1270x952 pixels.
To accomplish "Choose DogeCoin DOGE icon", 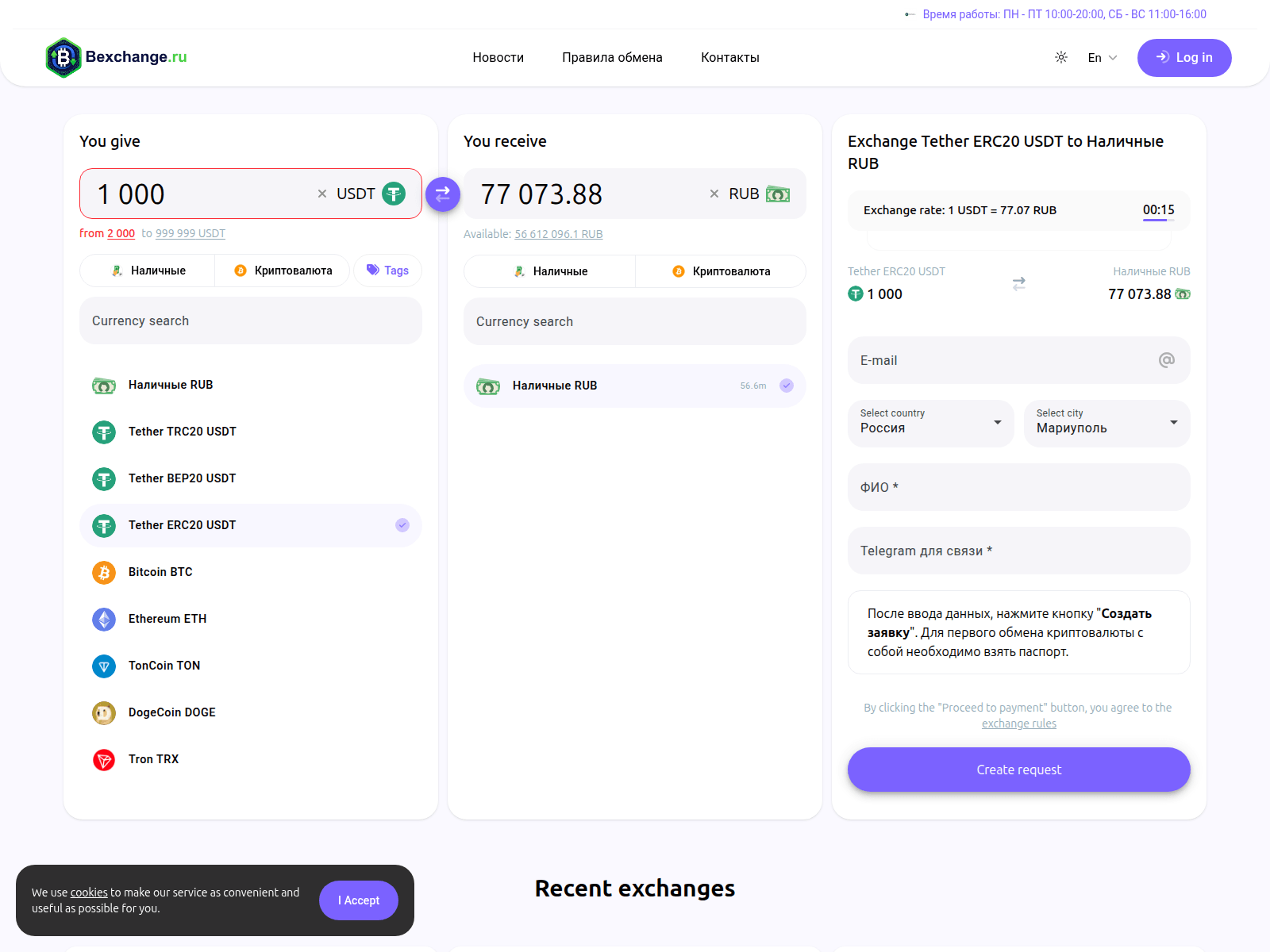I will (104, 713).
